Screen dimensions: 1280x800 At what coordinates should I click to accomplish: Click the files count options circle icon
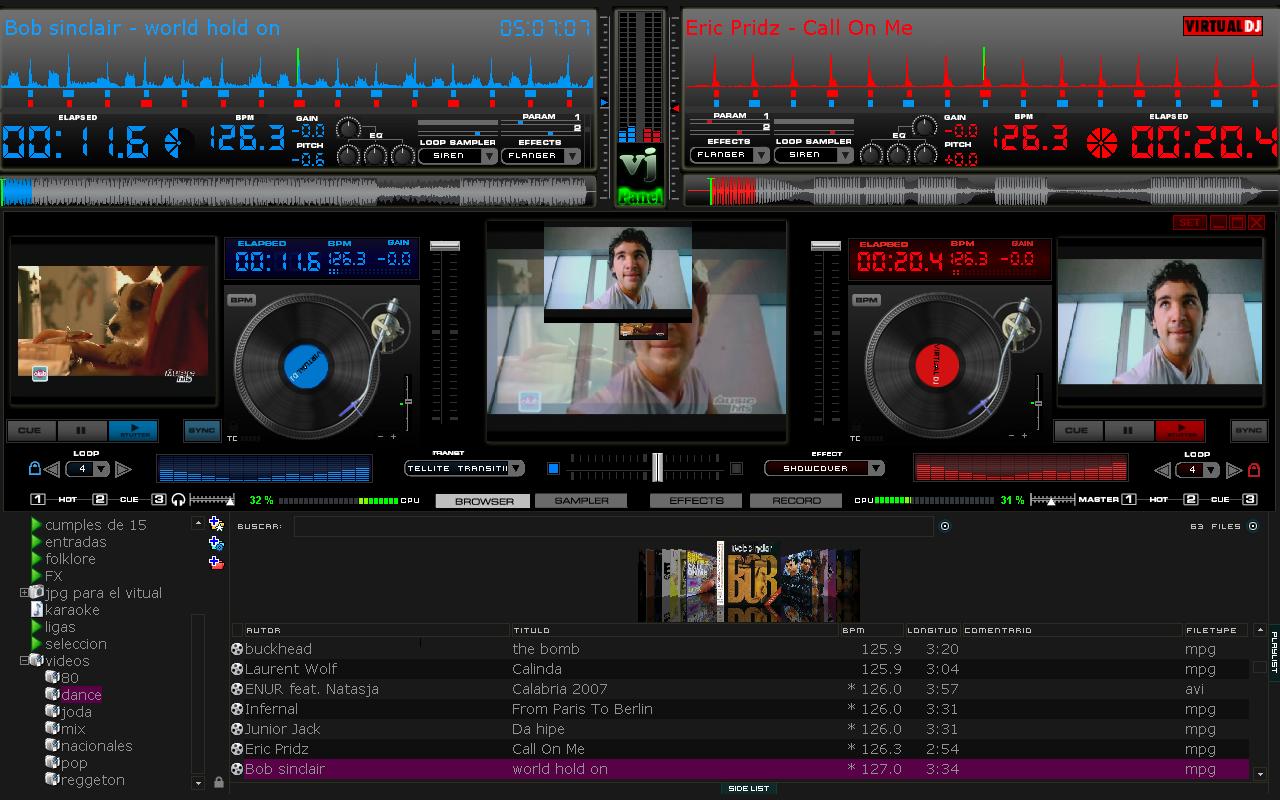1253,526
